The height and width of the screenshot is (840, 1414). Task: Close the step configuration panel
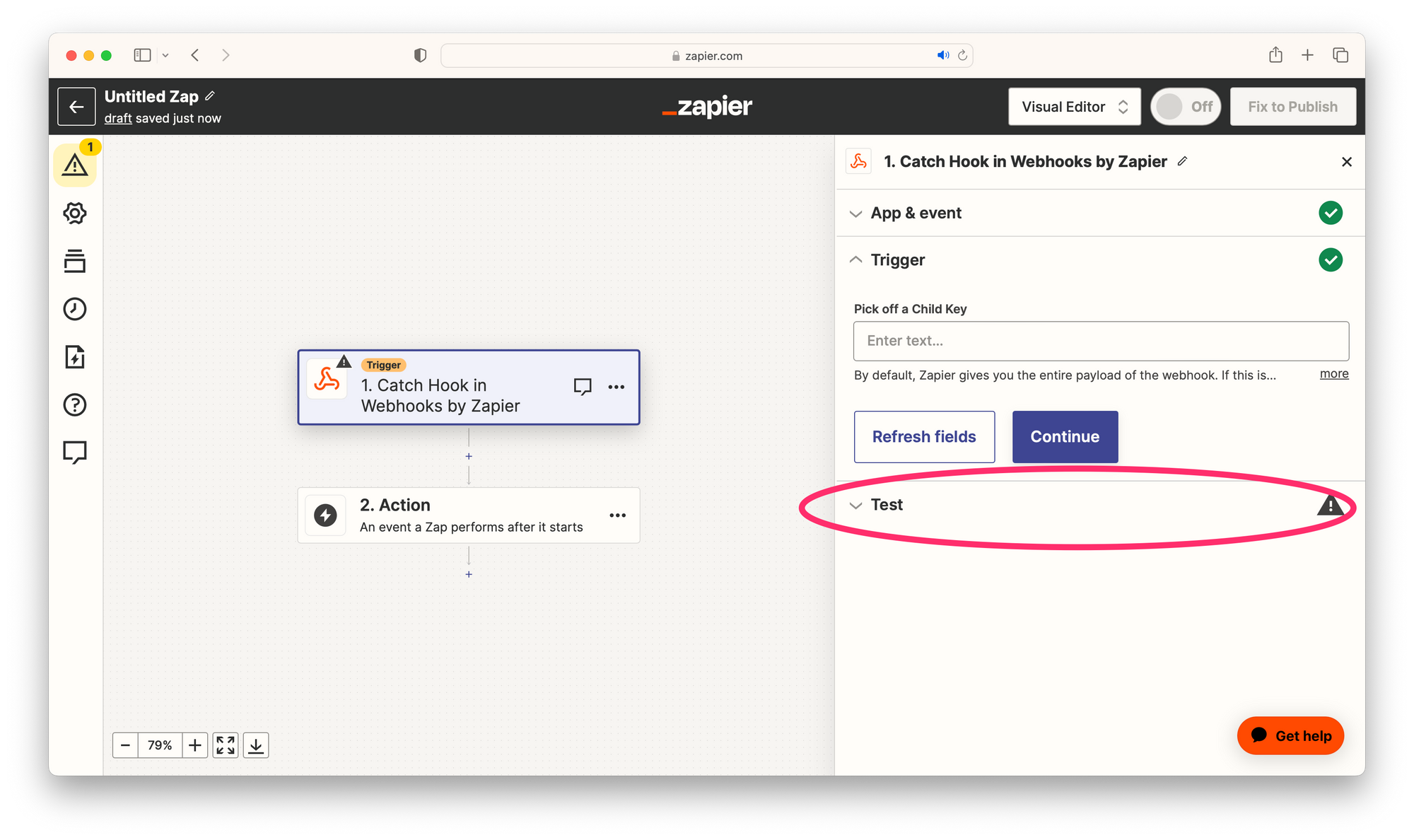tap(1347, 162)
